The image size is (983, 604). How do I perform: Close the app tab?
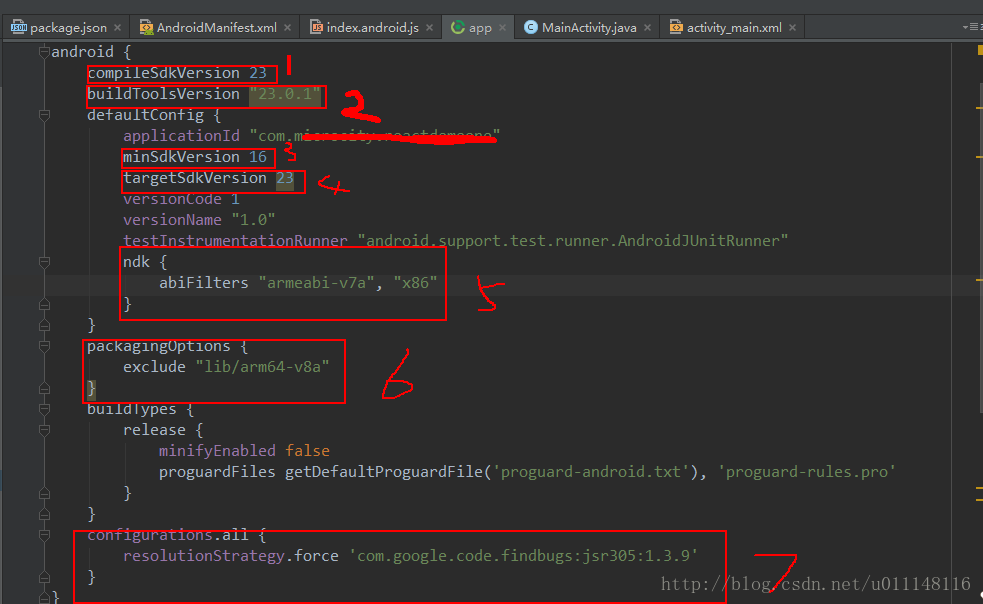[x=502, y=28]
